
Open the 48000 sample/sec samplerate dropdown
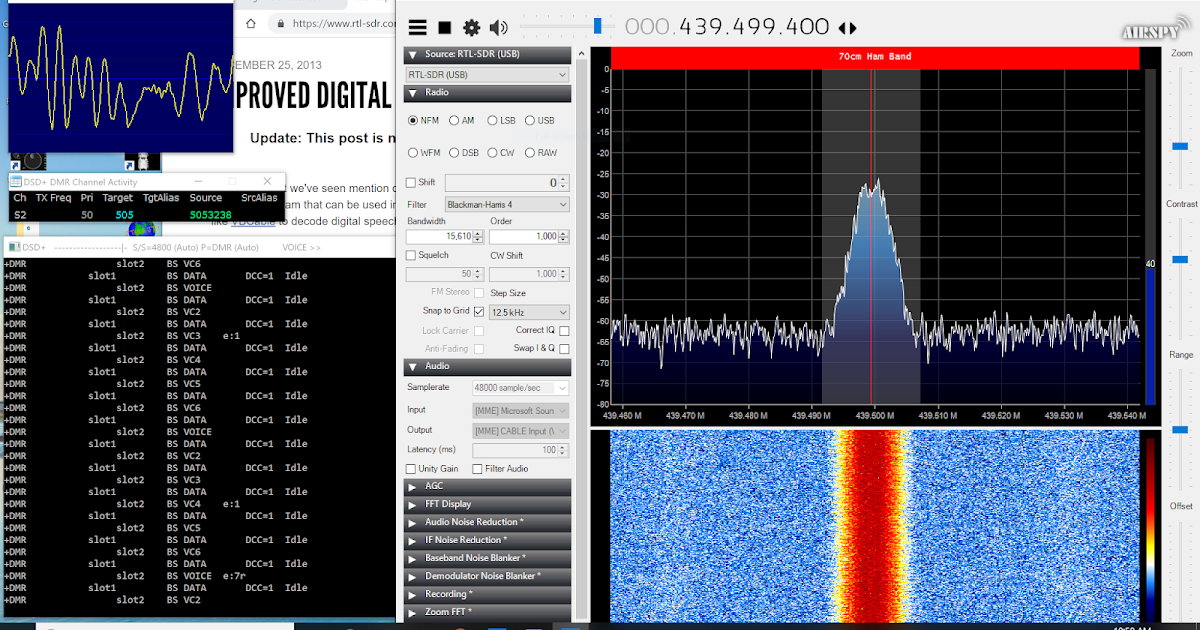pyautogui.click(x=520, y=388)
